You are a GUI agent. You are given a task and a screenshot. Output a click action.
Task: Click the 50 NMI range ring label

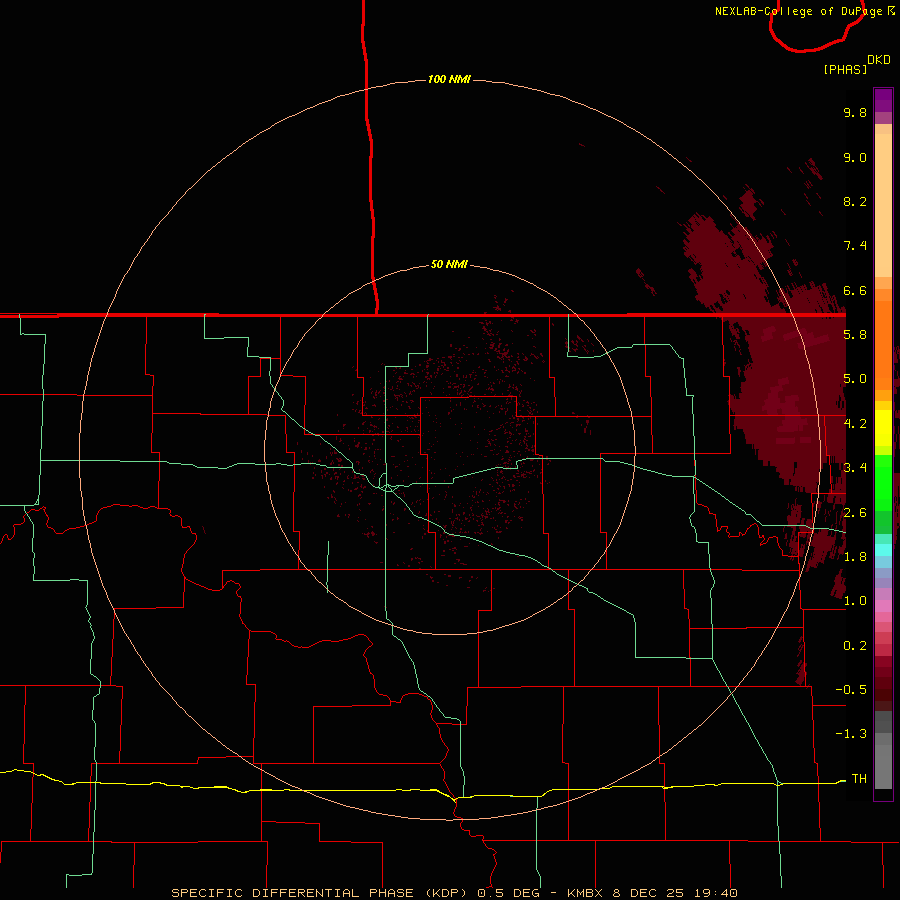click(449, 265)
